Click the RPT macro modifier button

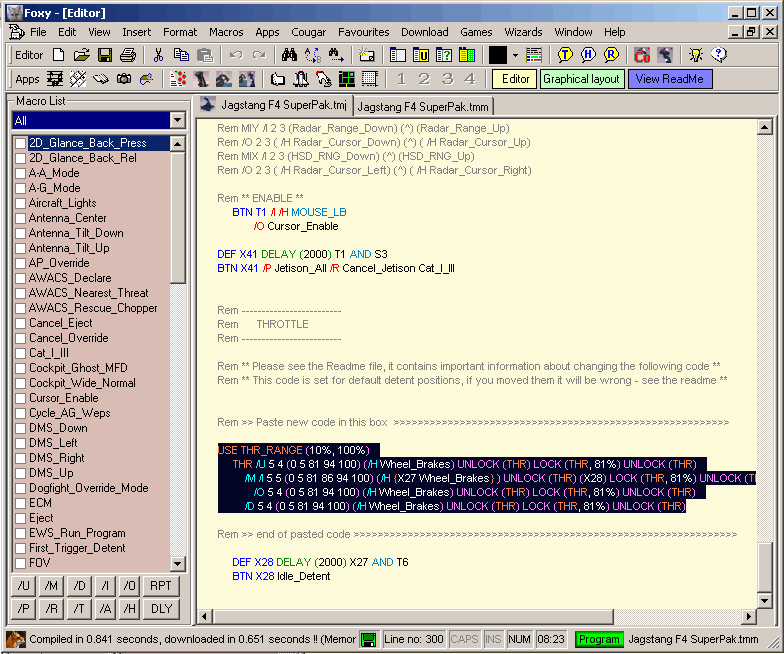161,585
